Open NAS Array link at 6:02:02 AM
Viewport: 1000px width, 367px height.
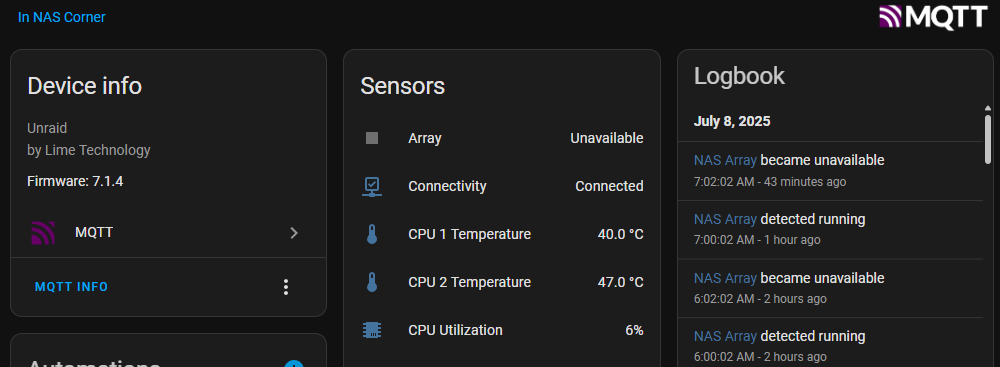point(725,278)
